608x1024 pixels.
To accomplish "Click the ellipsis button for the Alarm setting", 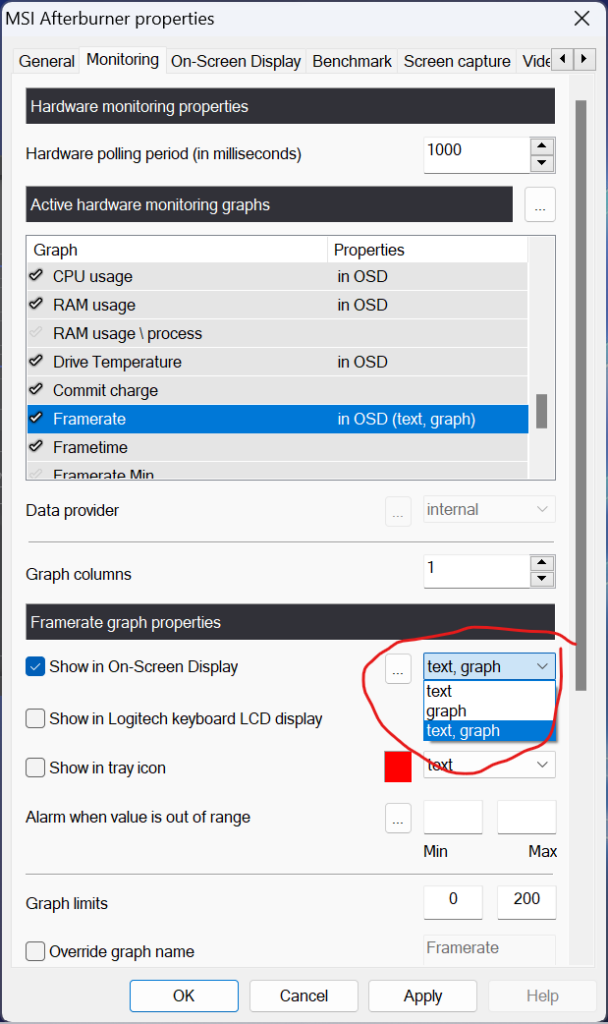I will click(x=398, y=818).
